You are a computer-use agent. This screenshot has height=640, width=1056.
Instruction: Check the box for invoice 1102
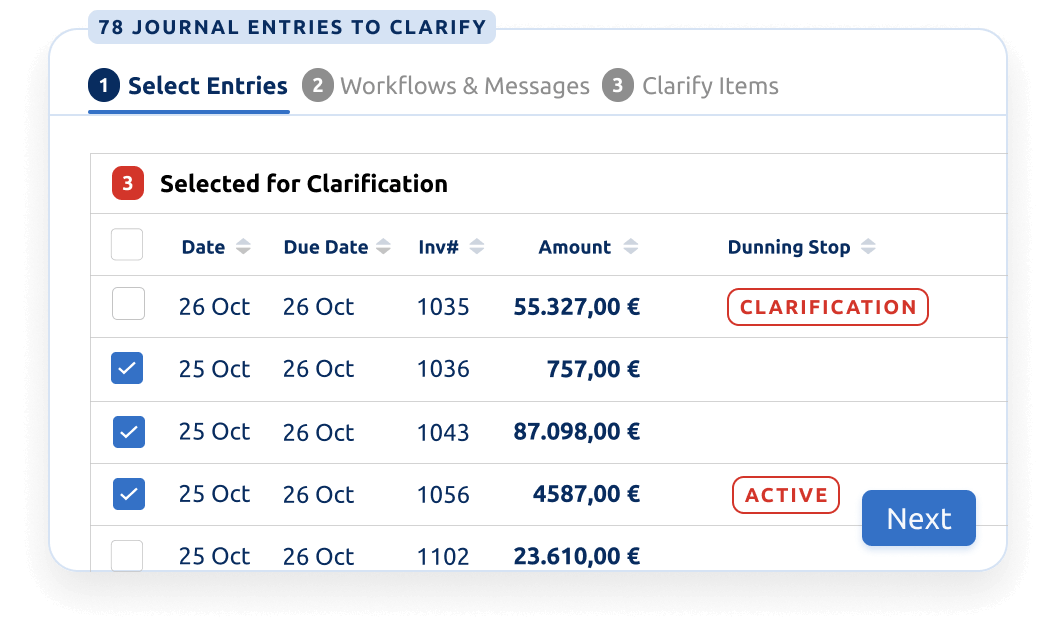(127, 556)
